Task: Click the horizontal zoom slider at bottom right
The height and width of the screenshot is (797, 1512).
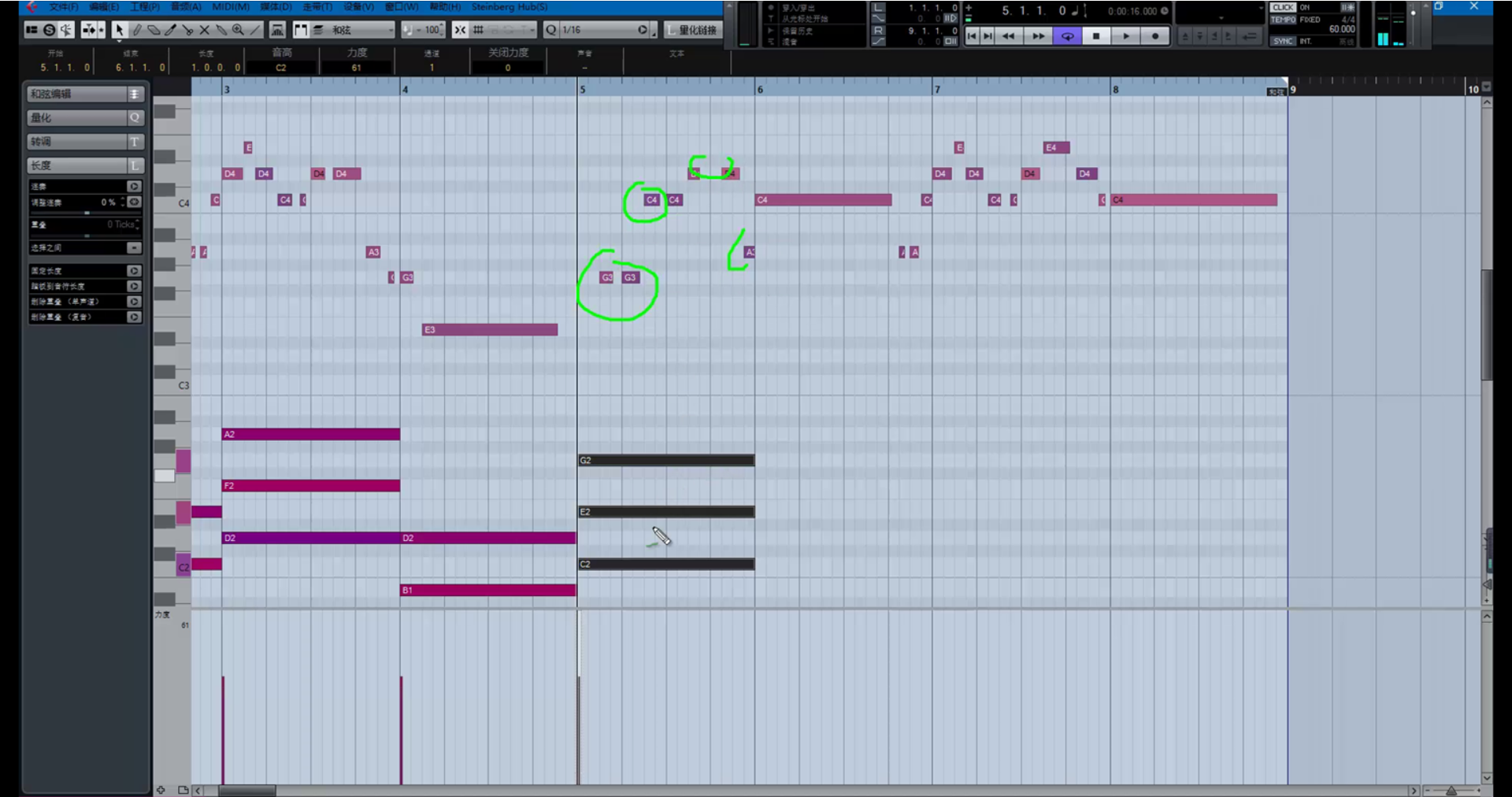Action: tap(1451, 791)
